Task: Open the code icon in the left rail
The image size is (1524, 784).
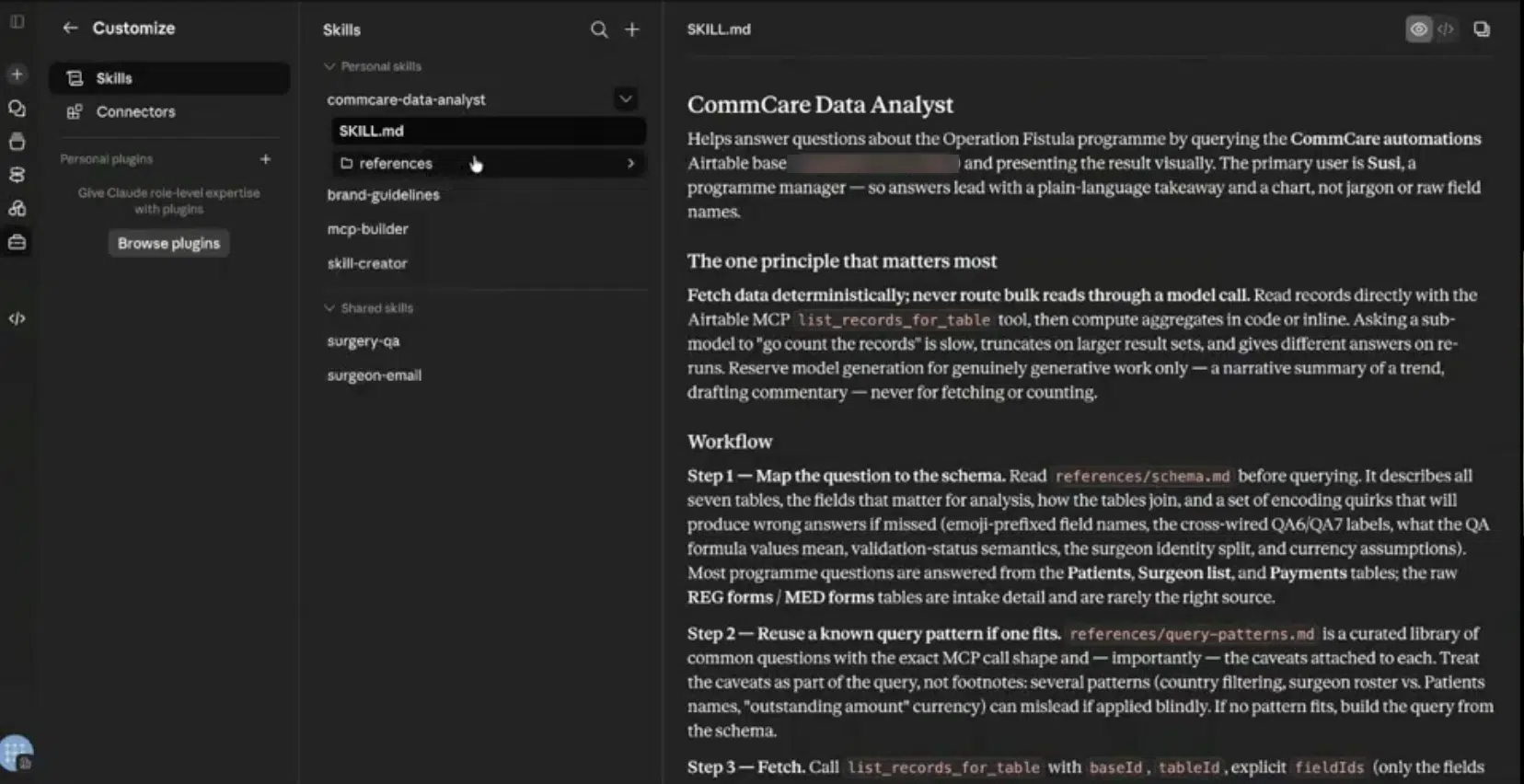Action: pyautogui.click(x=17, y=318)
